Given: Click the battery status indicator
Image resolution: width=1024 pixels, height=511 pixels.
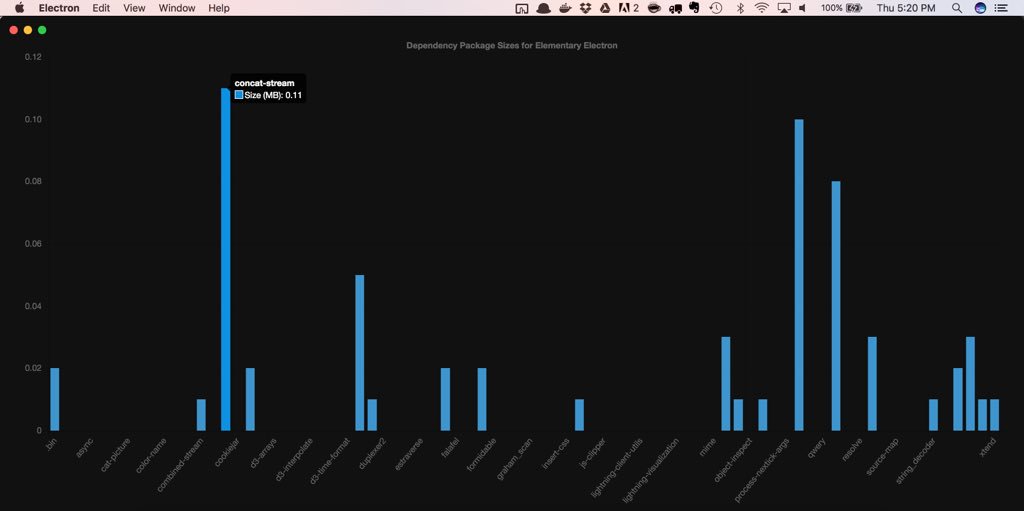Looking at the screenshot, I should click(x=842, y=8).
